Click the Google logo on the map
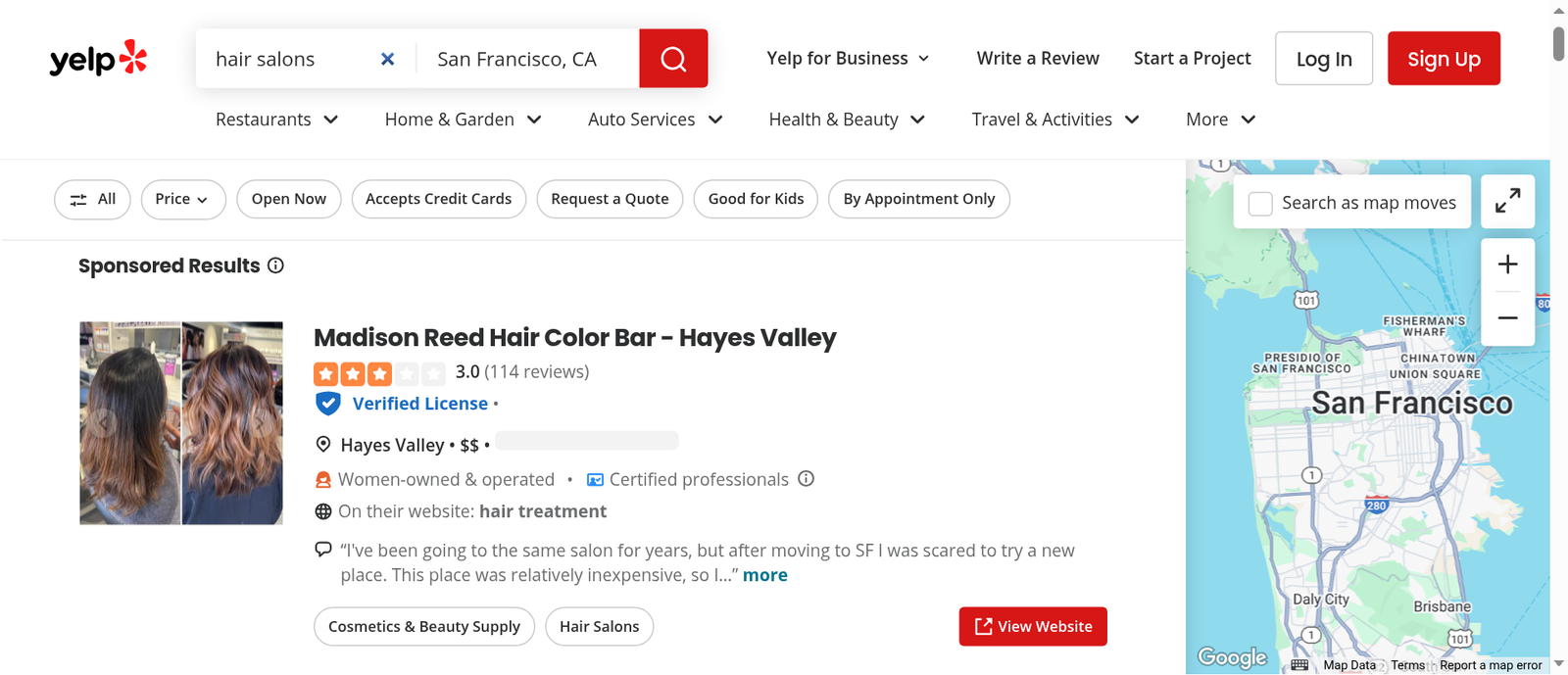 1232,657
